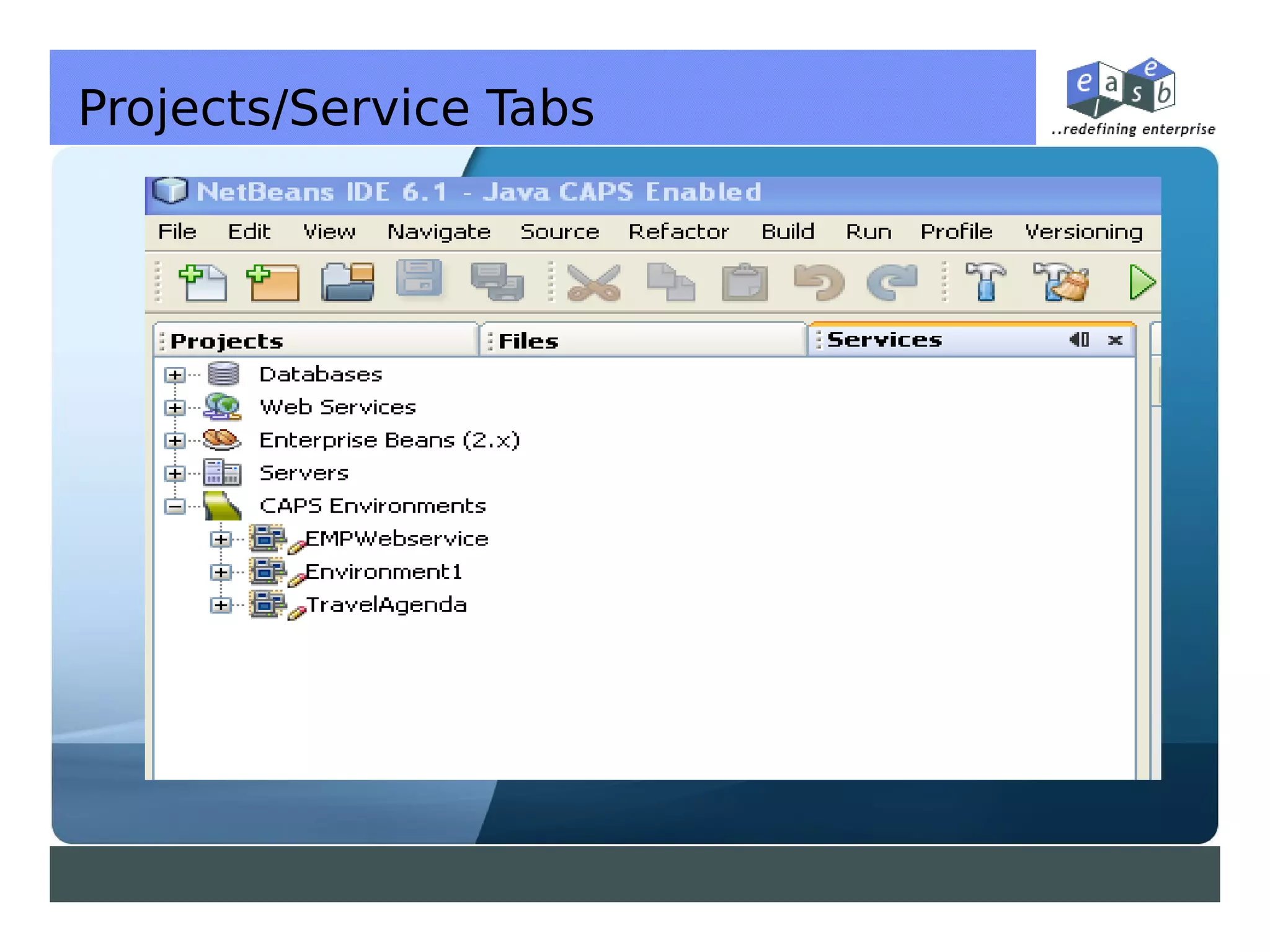This screenshot has height=952, width=1270.
Task: Expand the EMPWebservice node
Action: coord(221,539)
